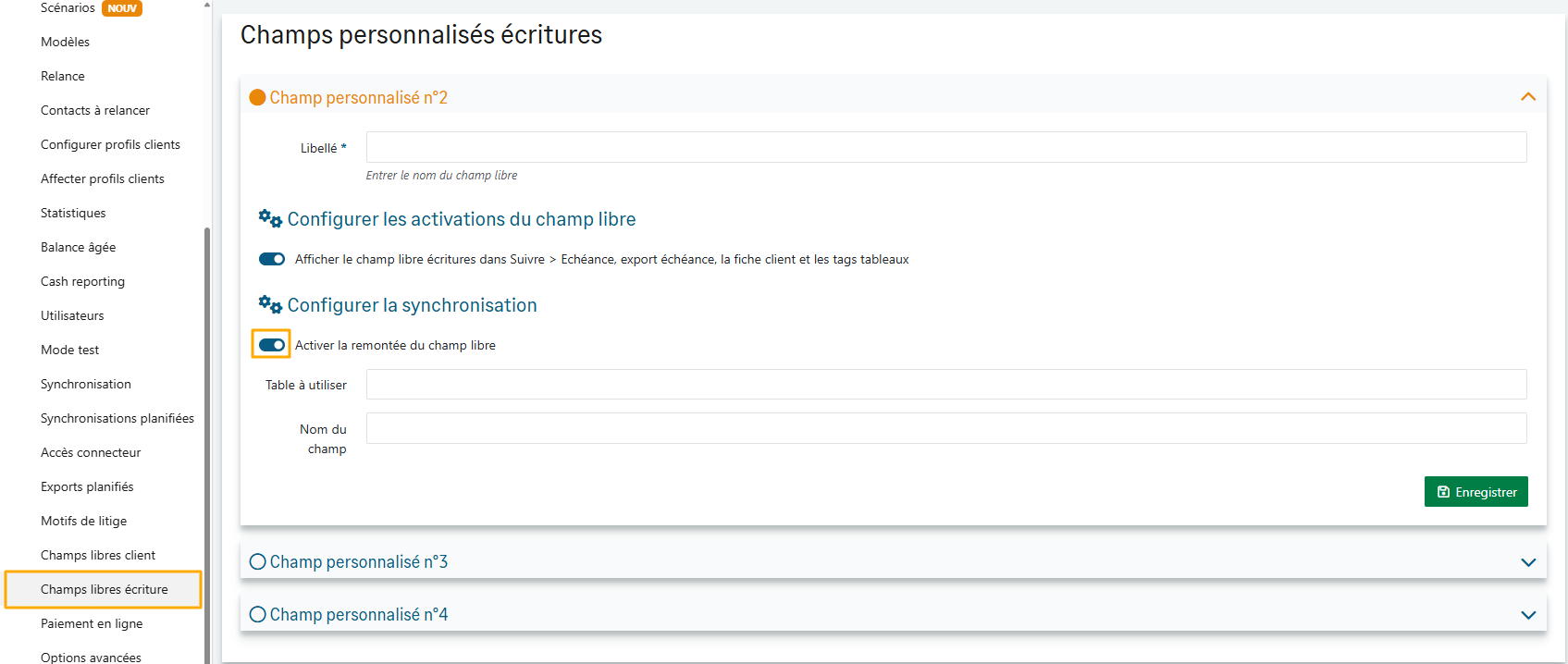The width and height of the screenshot is (1568, 664).
Task: Disable Activer la remontée du champ libre
Action: (272, 345)
